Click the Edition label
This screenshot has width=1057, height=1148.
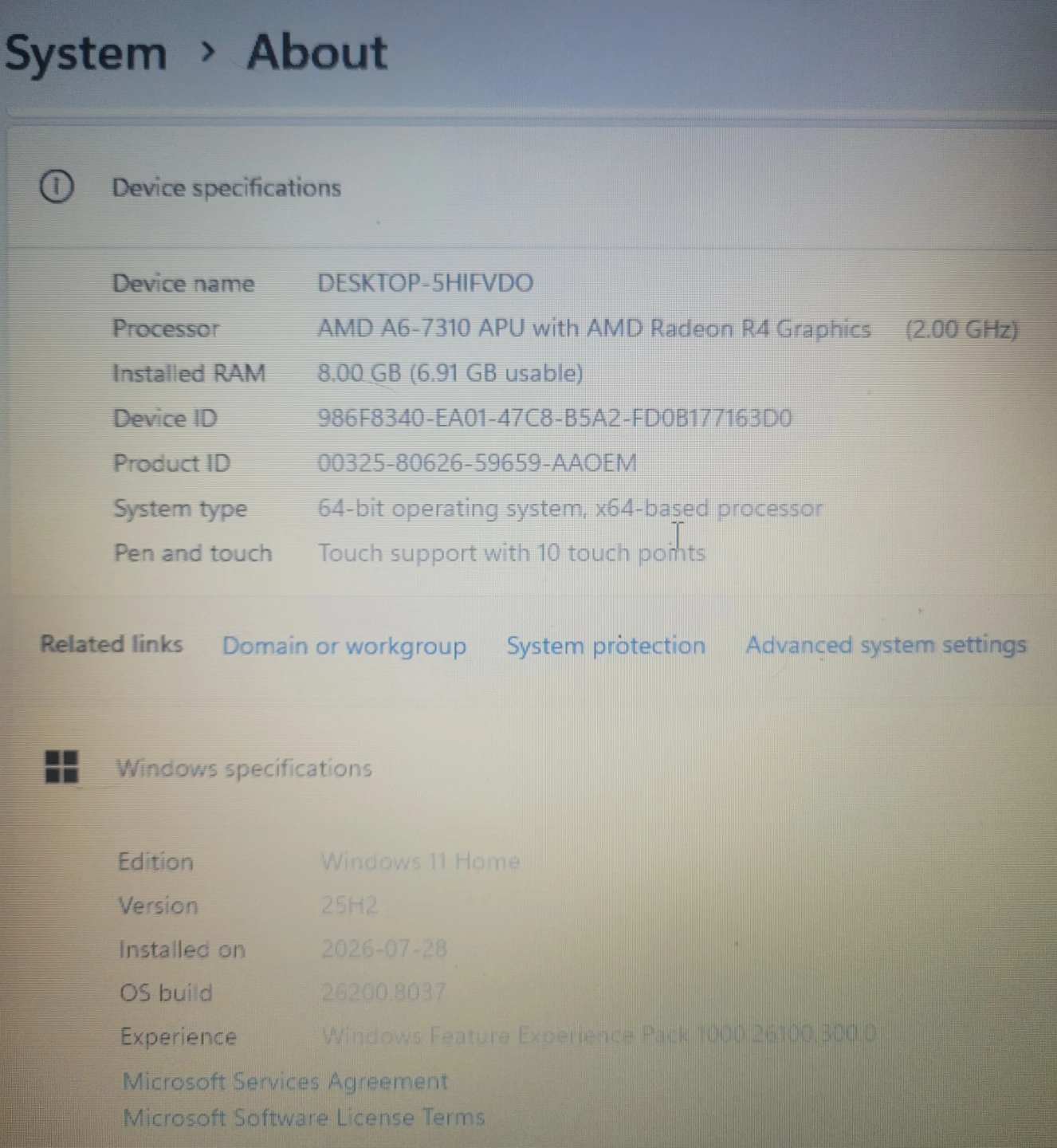pyautogui.click(x=155, y=861)
